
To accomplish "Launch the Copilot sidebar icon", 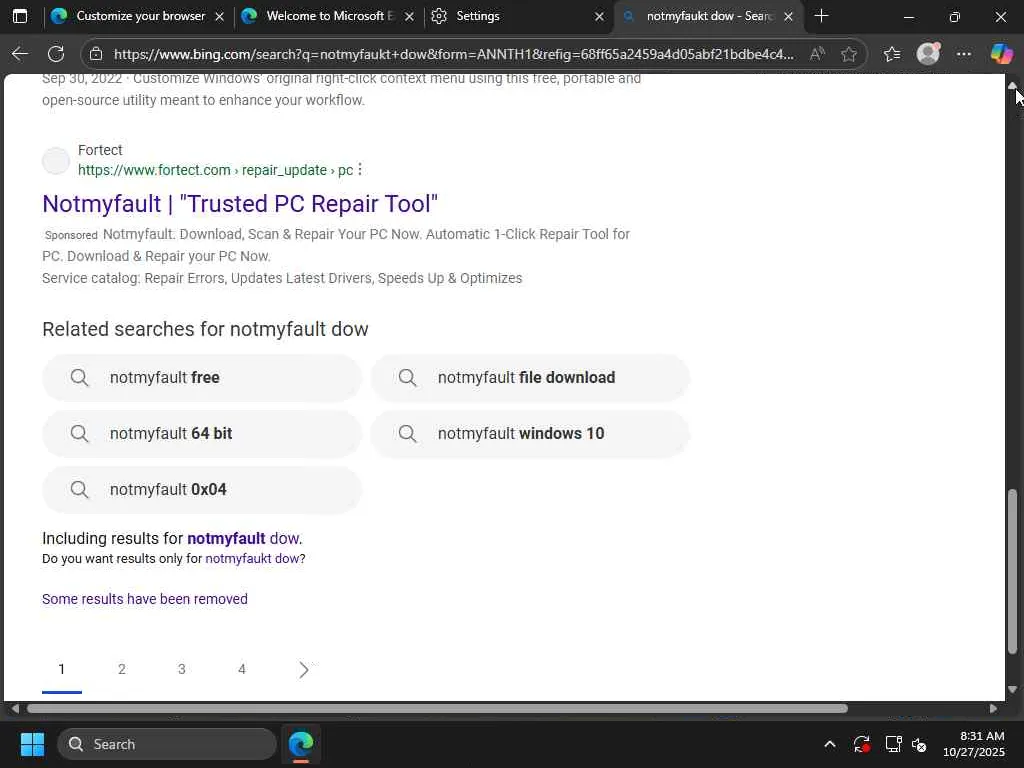I will 1000,54.
